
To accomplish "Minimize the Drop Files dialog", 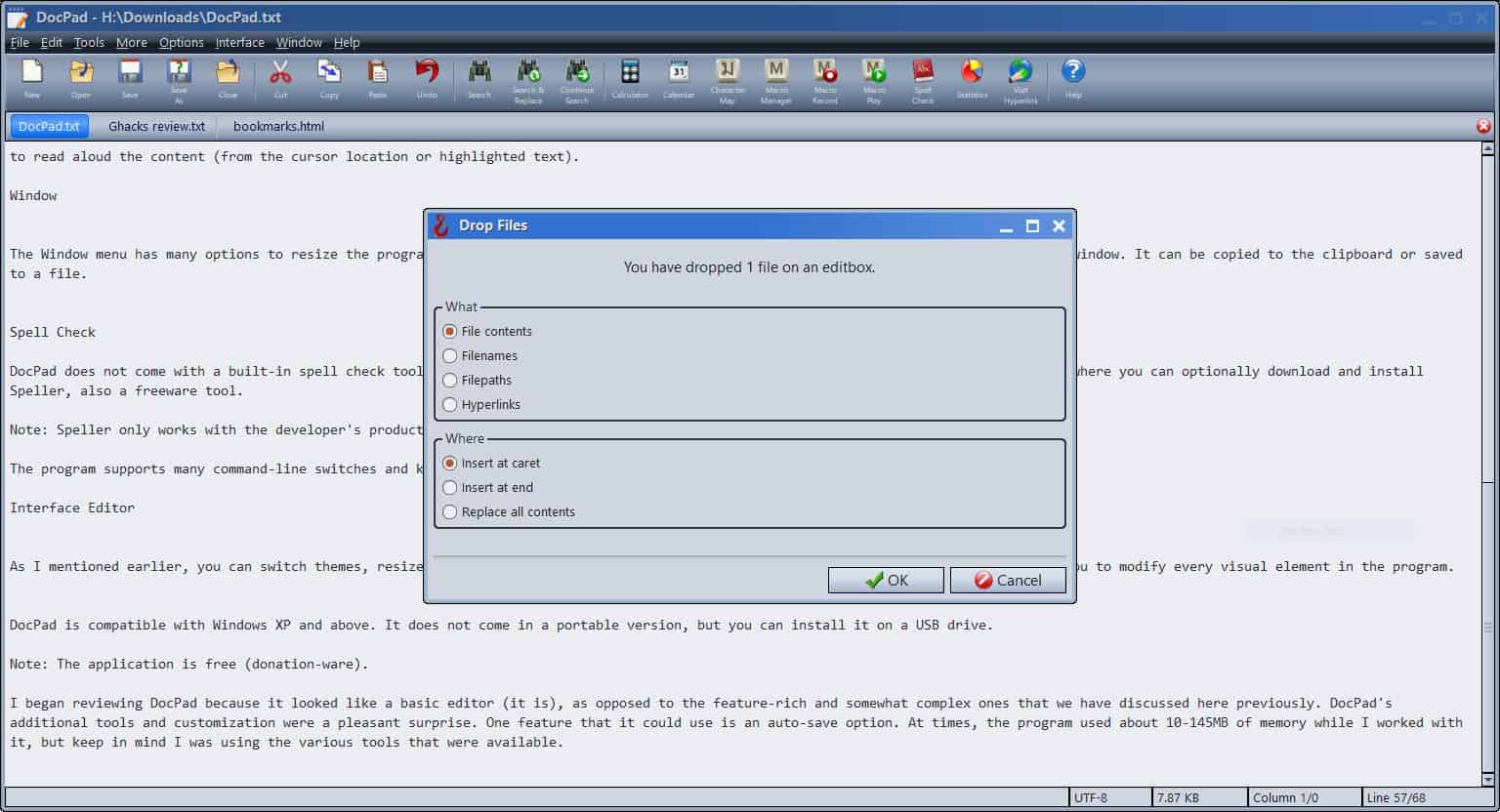I will click(1007, 225).
